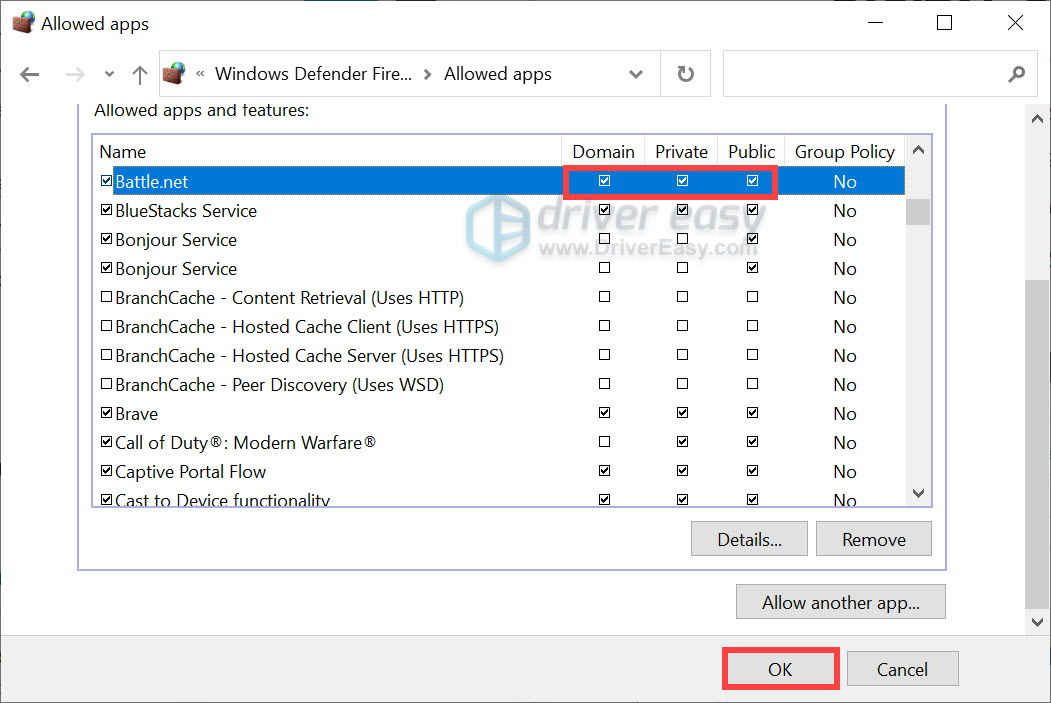This screenshot has height=703, width=1051.
Task: Open the dropdown arrow after Windows Defender Firewall breadcrumb
Action: 428,74
